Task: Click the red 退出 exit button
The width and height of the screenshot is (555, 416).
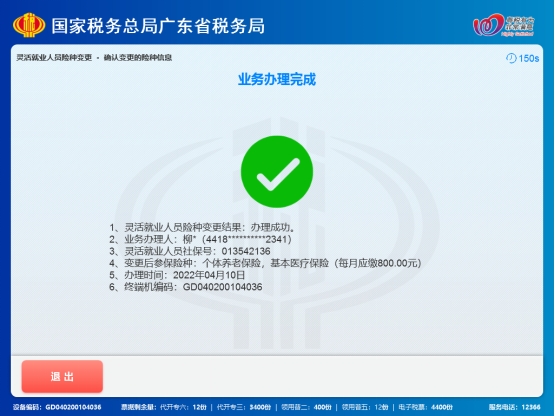Action: pyautogui.click(x=62, y=376)
